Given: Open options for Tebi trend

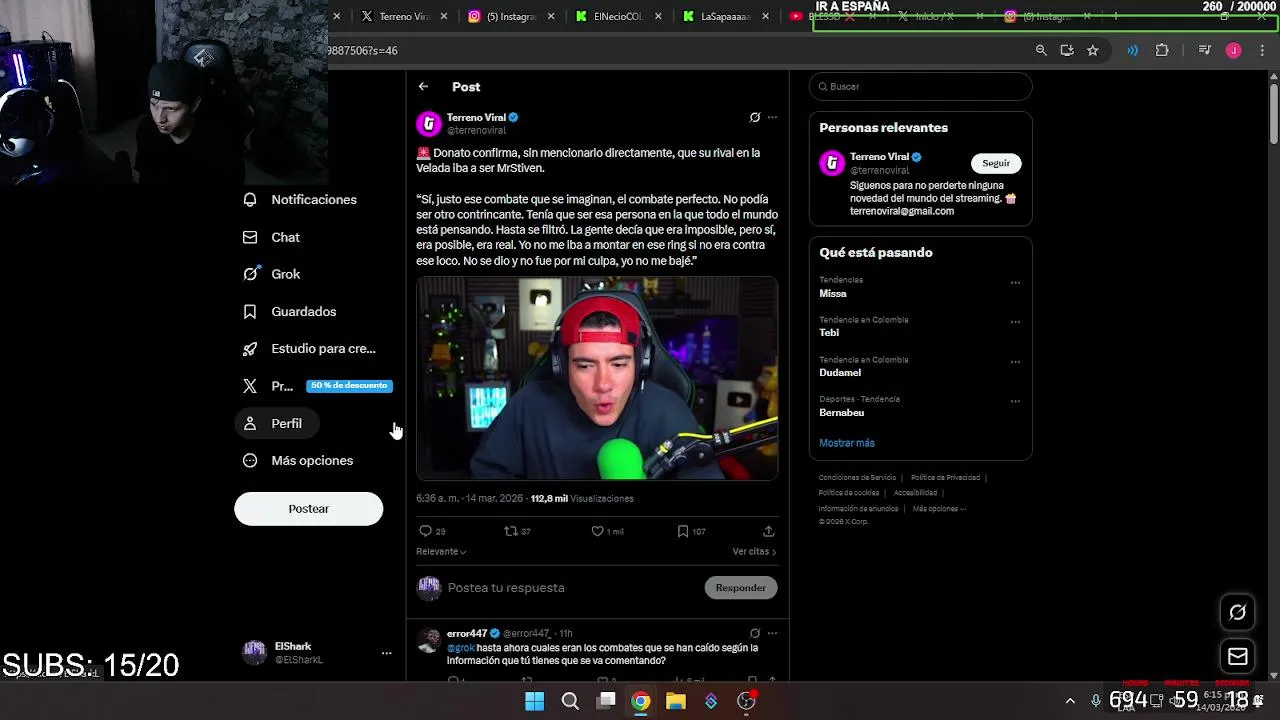Looking at the screenshot, I should pyautogui.click(x=1015, y=322).
